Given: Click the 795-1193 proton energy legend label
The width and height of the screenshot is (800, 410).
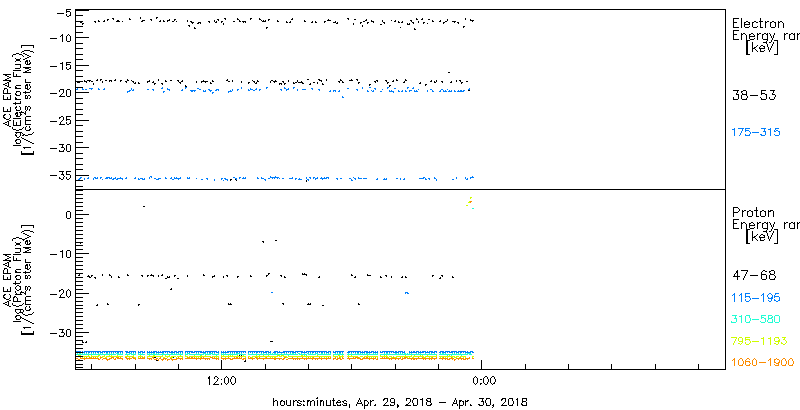Looking at the screenshot, I should 760,341.
